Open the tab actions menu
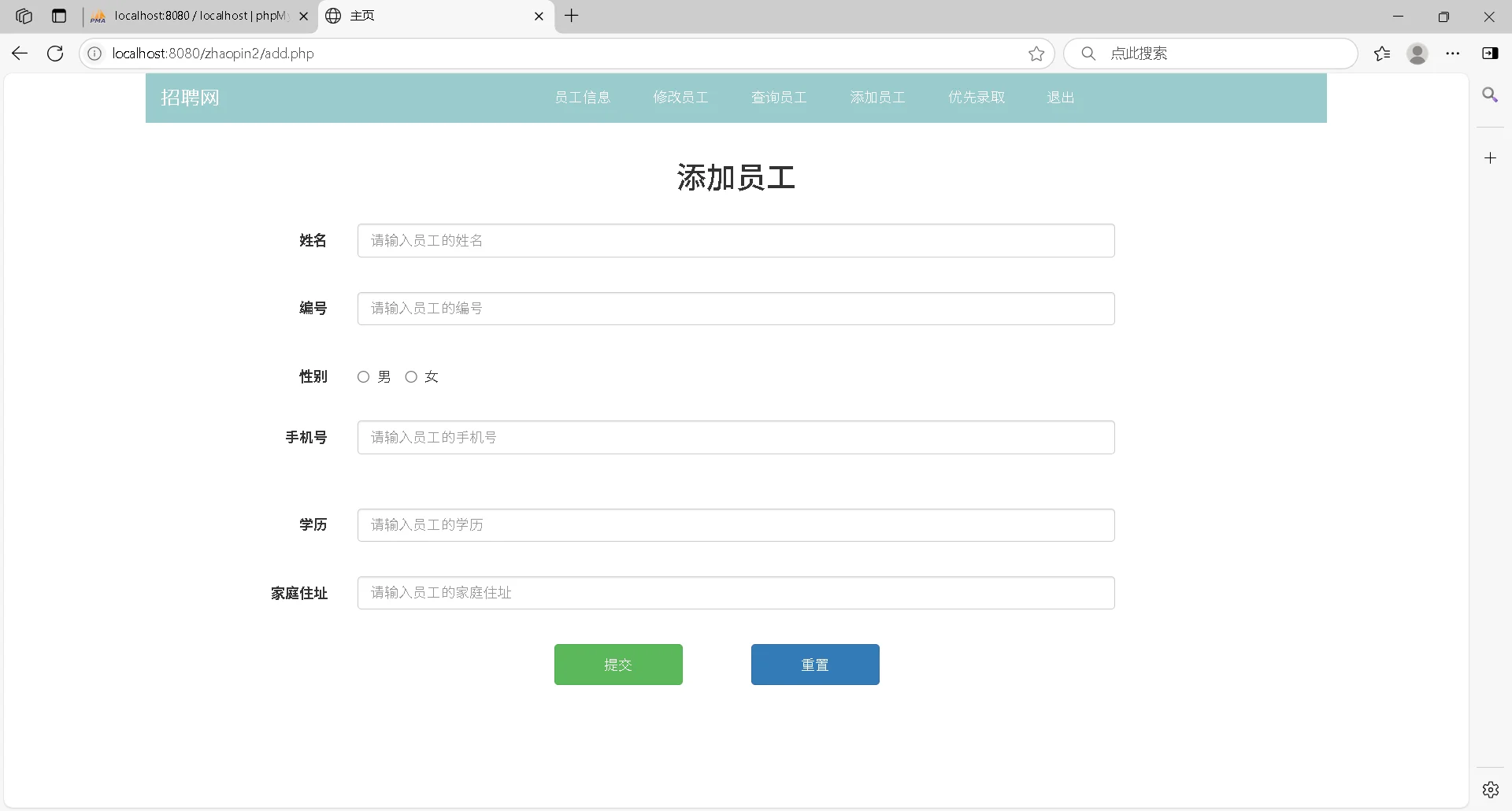Screen dimensions: 1512x811 (x=60, y=16)
